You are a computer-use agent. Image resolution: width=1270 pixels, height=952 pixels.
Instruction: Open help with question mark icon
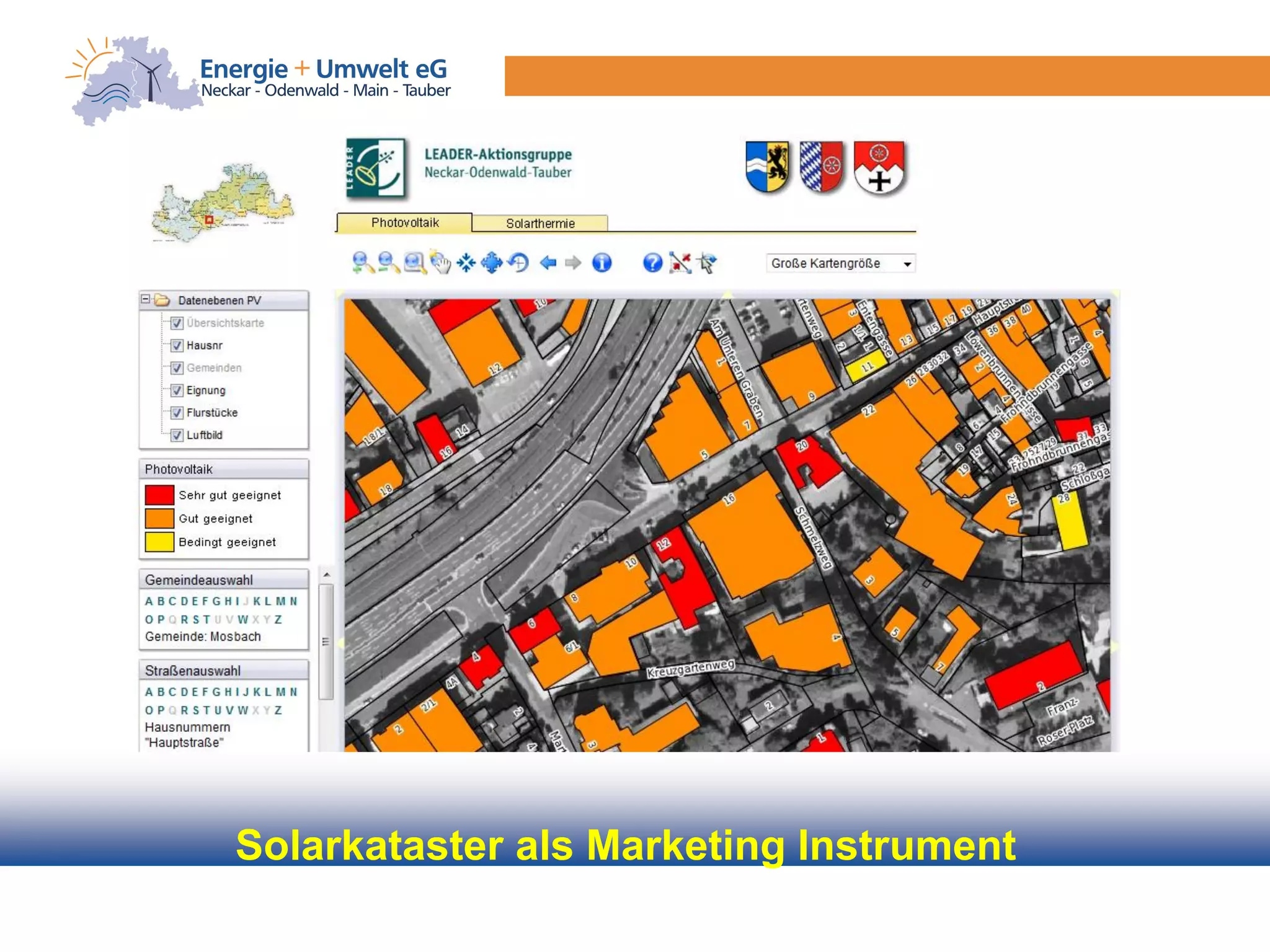pyautogui.click(x=652, y=263)
